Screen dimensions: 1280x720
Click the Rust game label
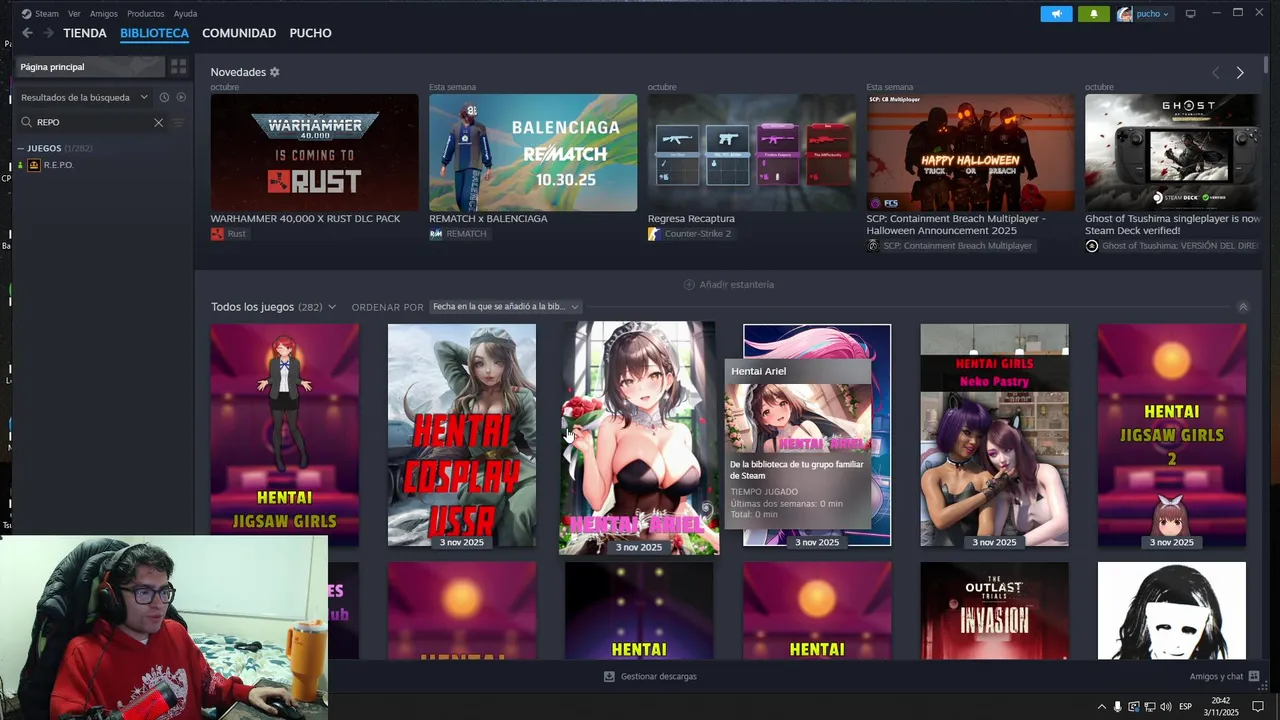pos(228,234)
